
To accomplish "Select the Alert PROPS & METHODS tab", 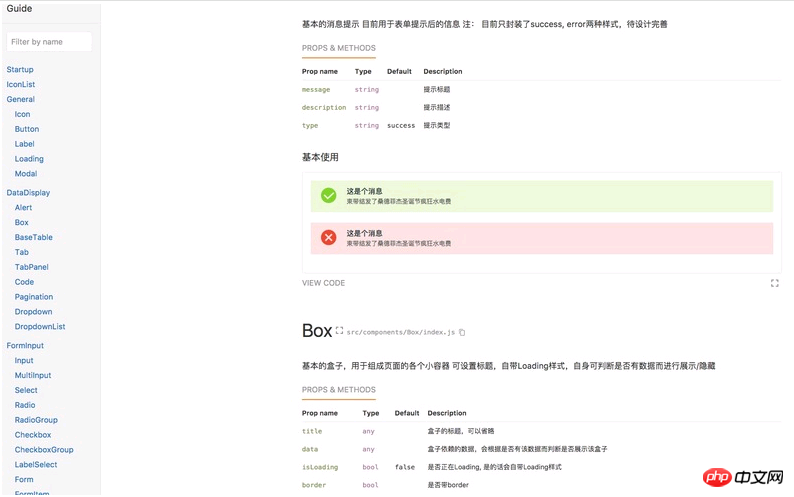I will point(339,48).
